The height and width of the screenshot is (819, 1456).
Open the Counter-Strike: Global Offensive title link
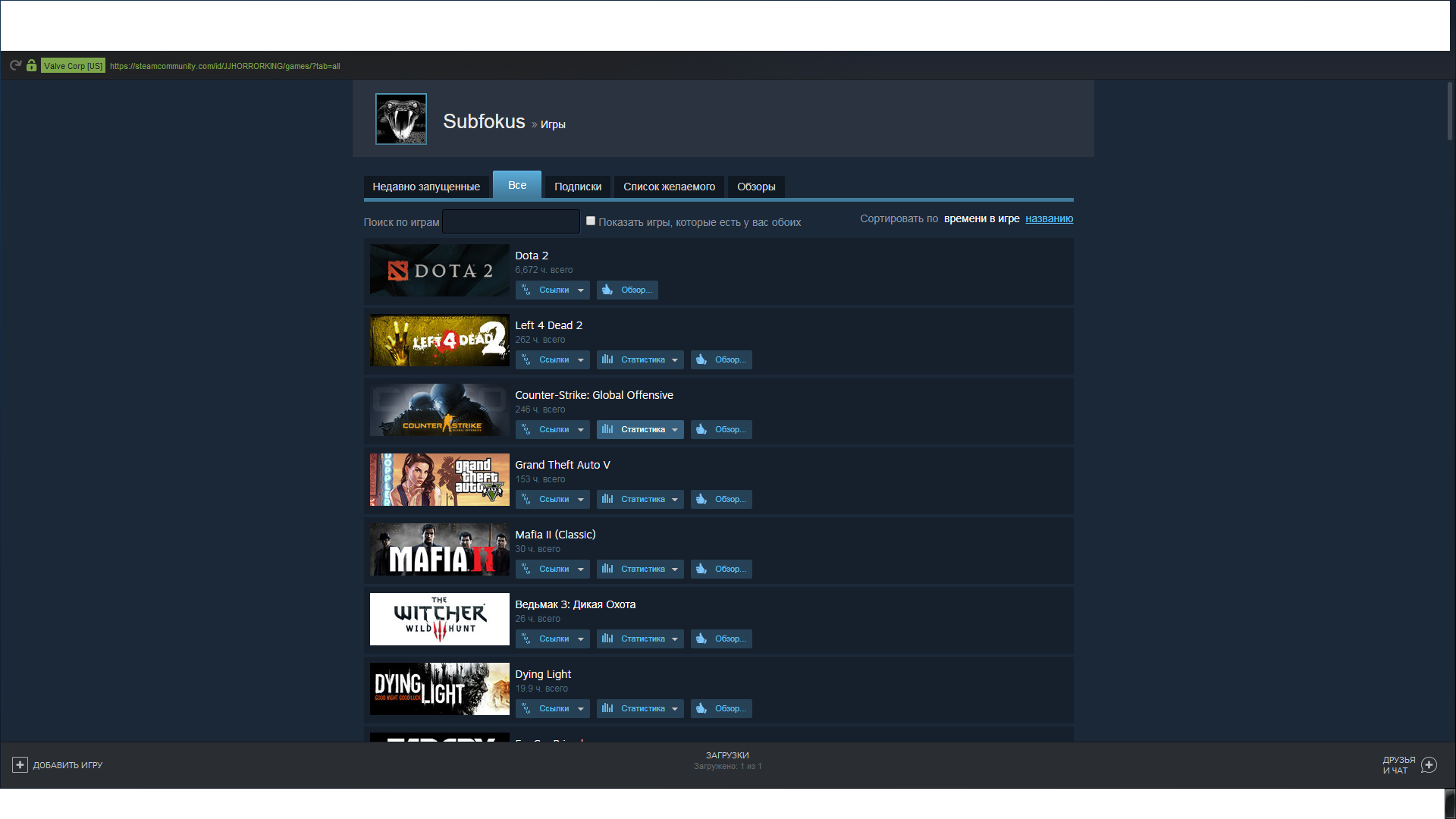pyautogui.click(x=594, y=395)
